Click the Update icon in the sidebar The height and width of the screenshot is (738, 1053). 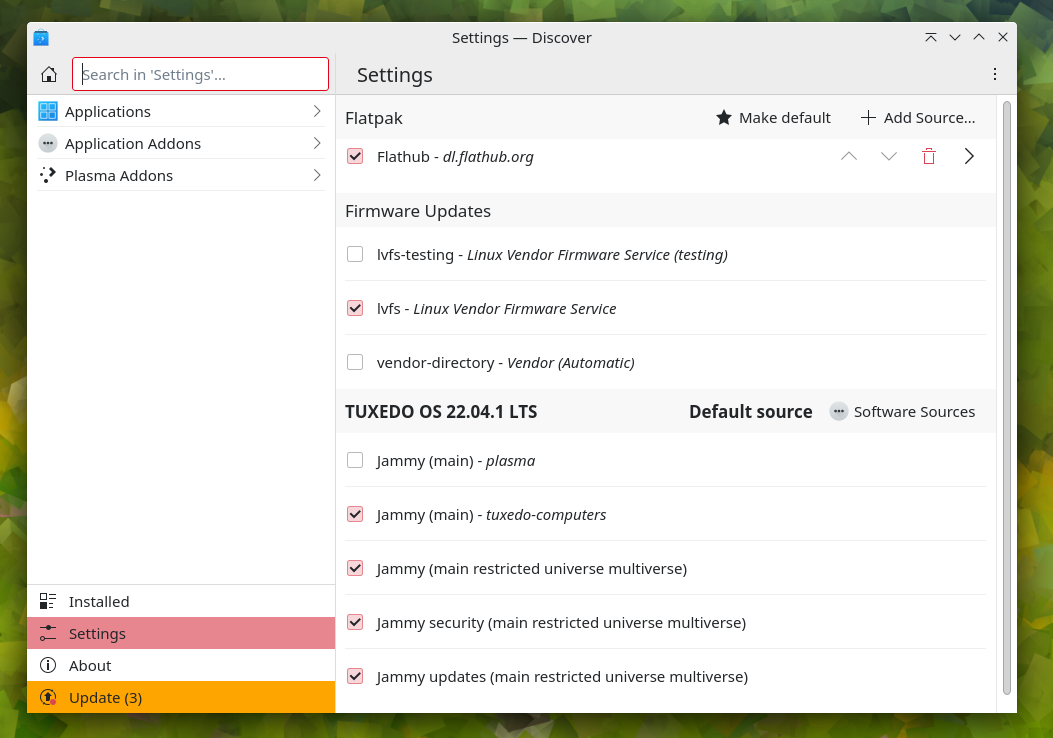[47, 697]
